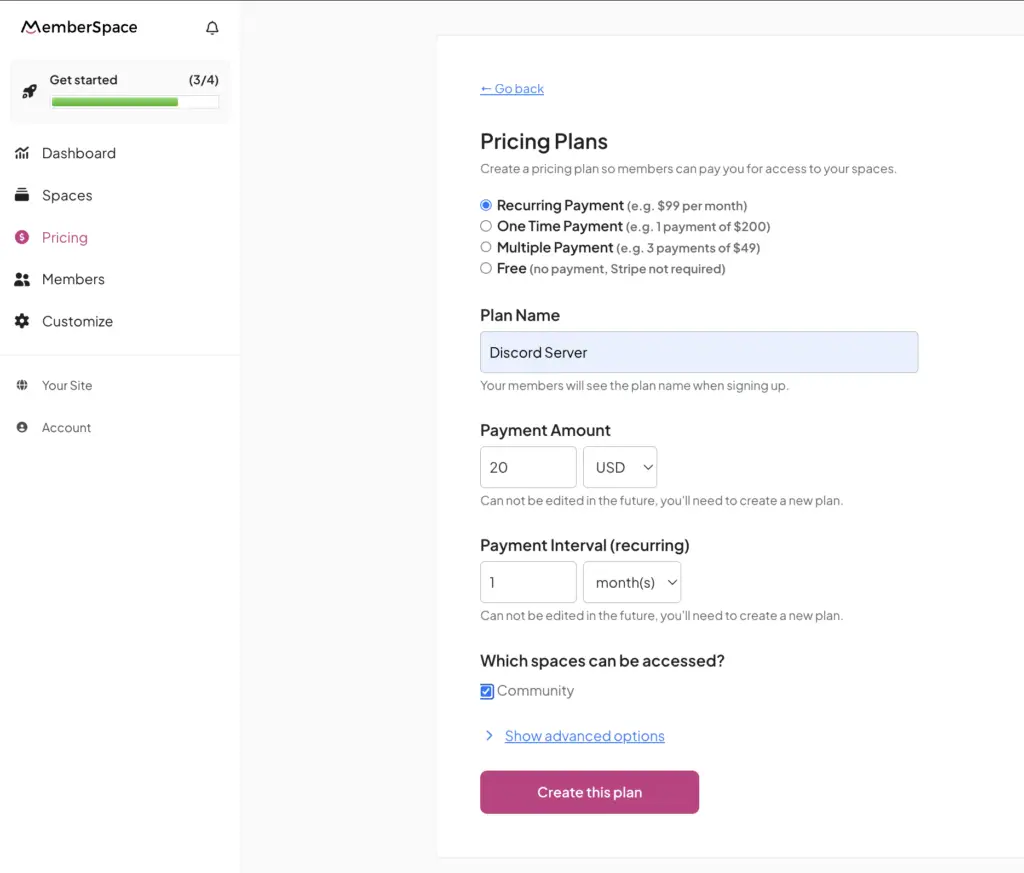
Task: Click the Customize gear icon
Action: (22, 321)
